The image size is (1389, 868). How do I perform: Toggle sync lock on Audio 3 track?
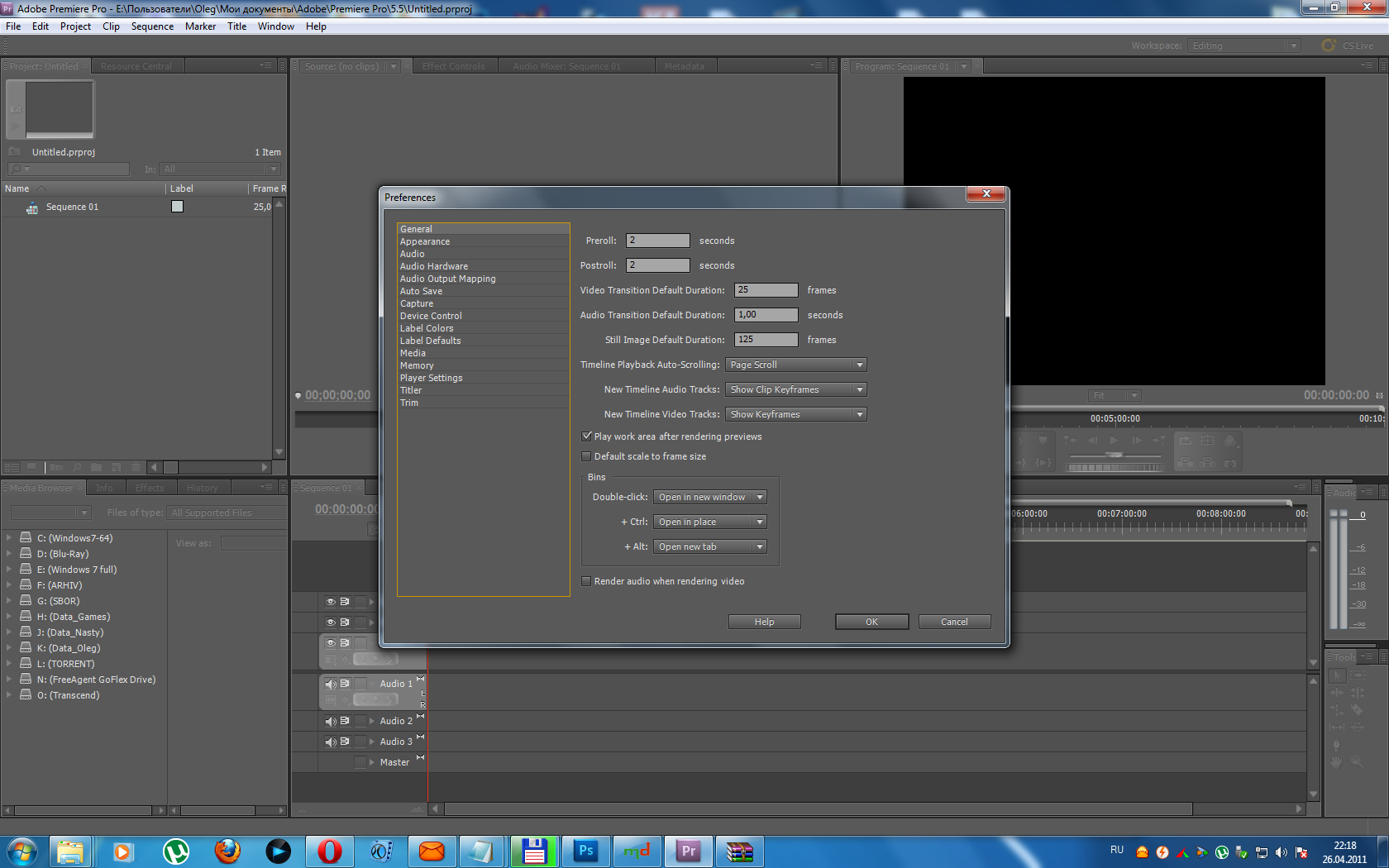point(345,742)
